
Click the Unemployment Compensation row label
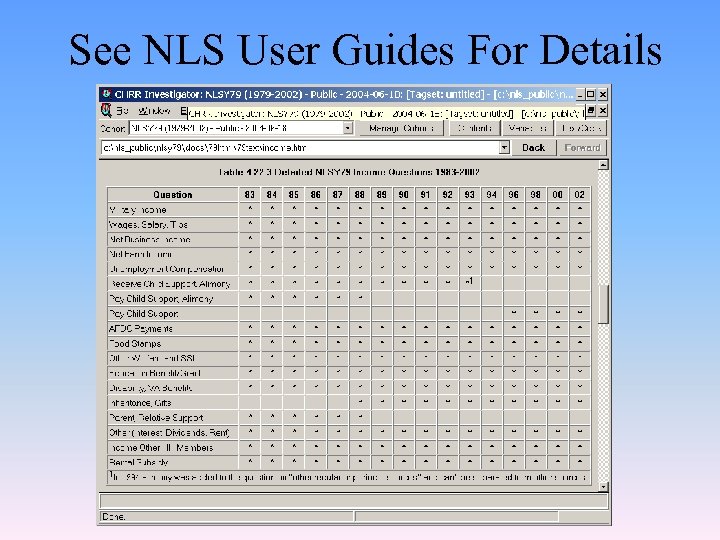click(x=167, y=269)
